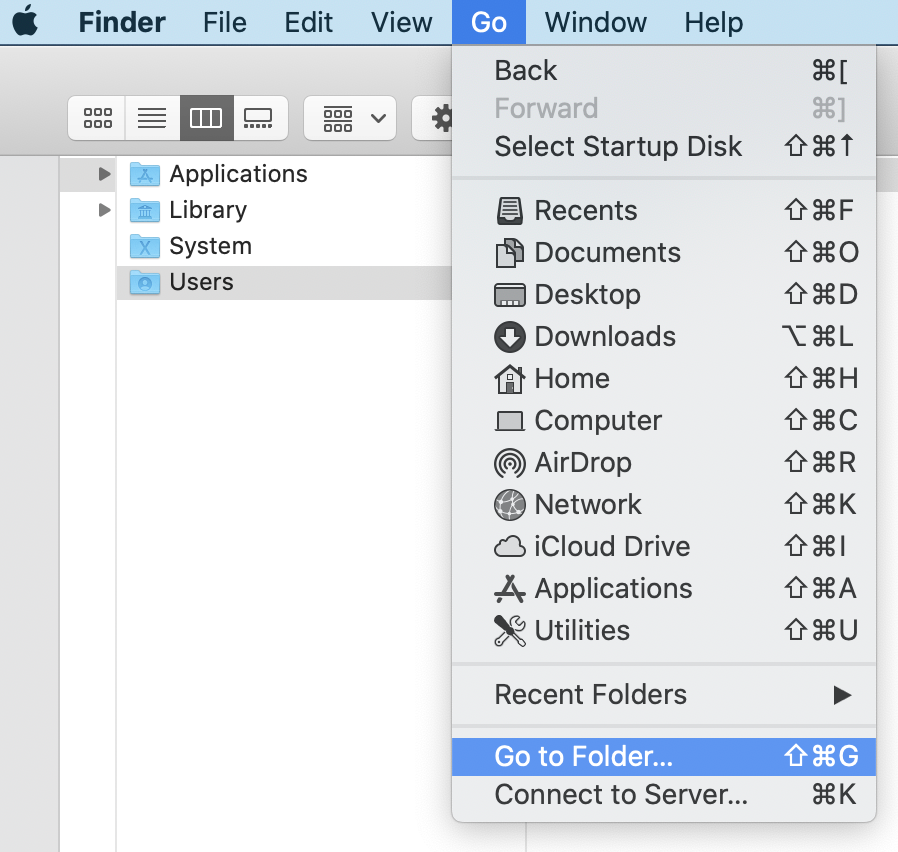Screen dimensions: 898x852
Task: Expand the Recent Folders submenu arrow
Action: (x=842, y=695)
